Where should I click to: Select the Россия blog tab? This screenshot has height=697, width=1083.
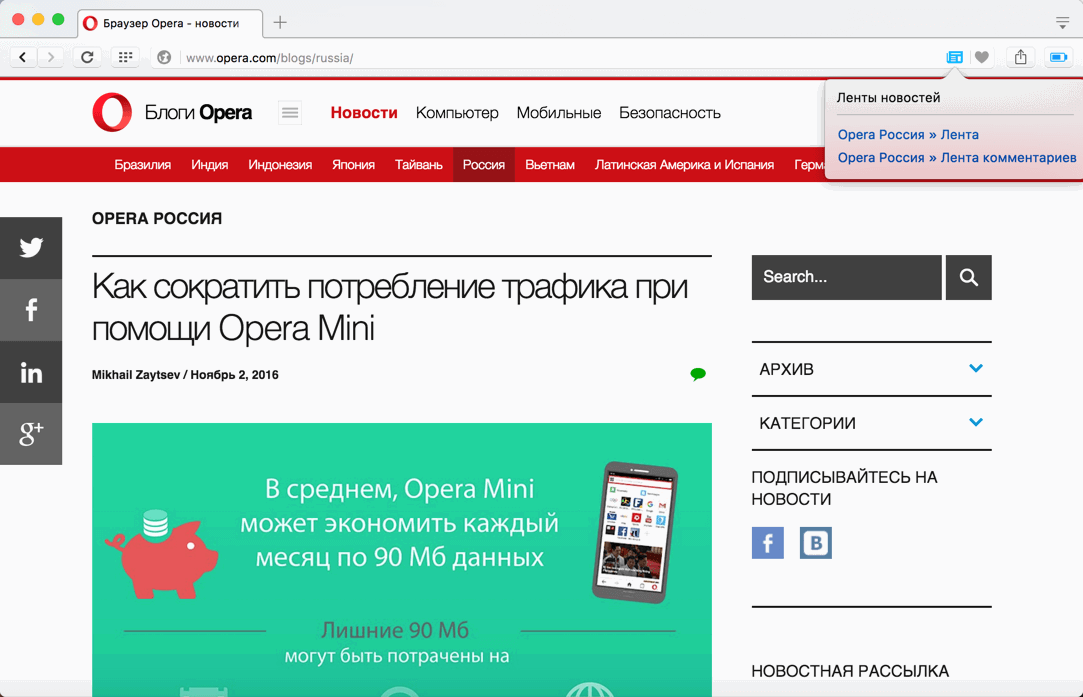coord(483,164)
